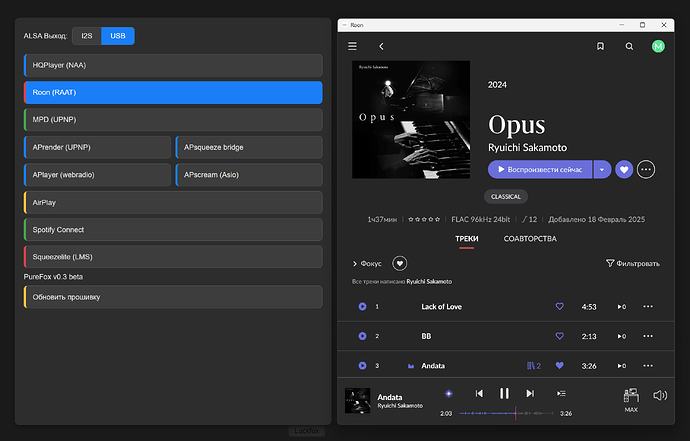Select the CLASSICAL genre tag
The width and height of the screenshot is (690, 441).
(x=506, y=197)
